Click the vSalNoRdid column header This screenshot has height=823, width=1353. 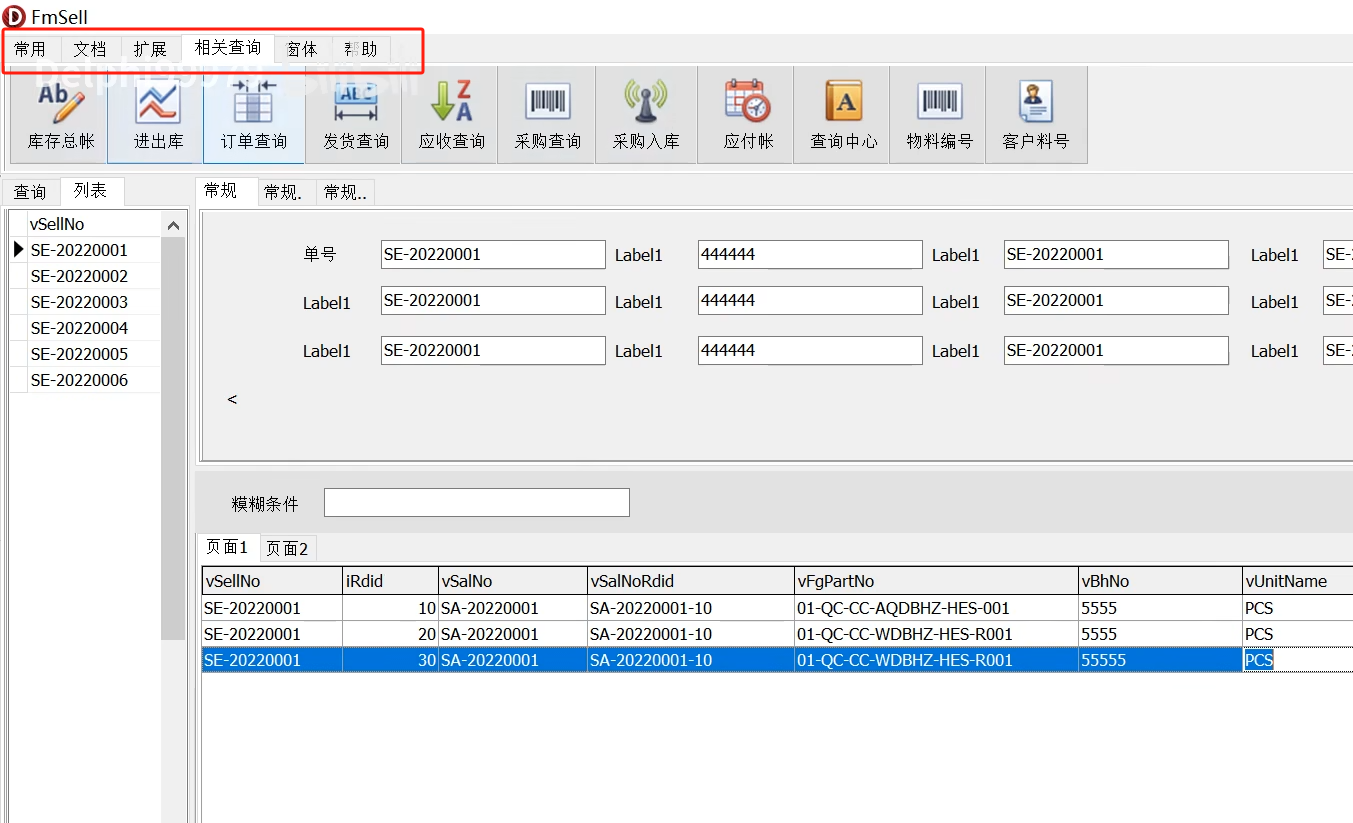(x=691, y=581)
